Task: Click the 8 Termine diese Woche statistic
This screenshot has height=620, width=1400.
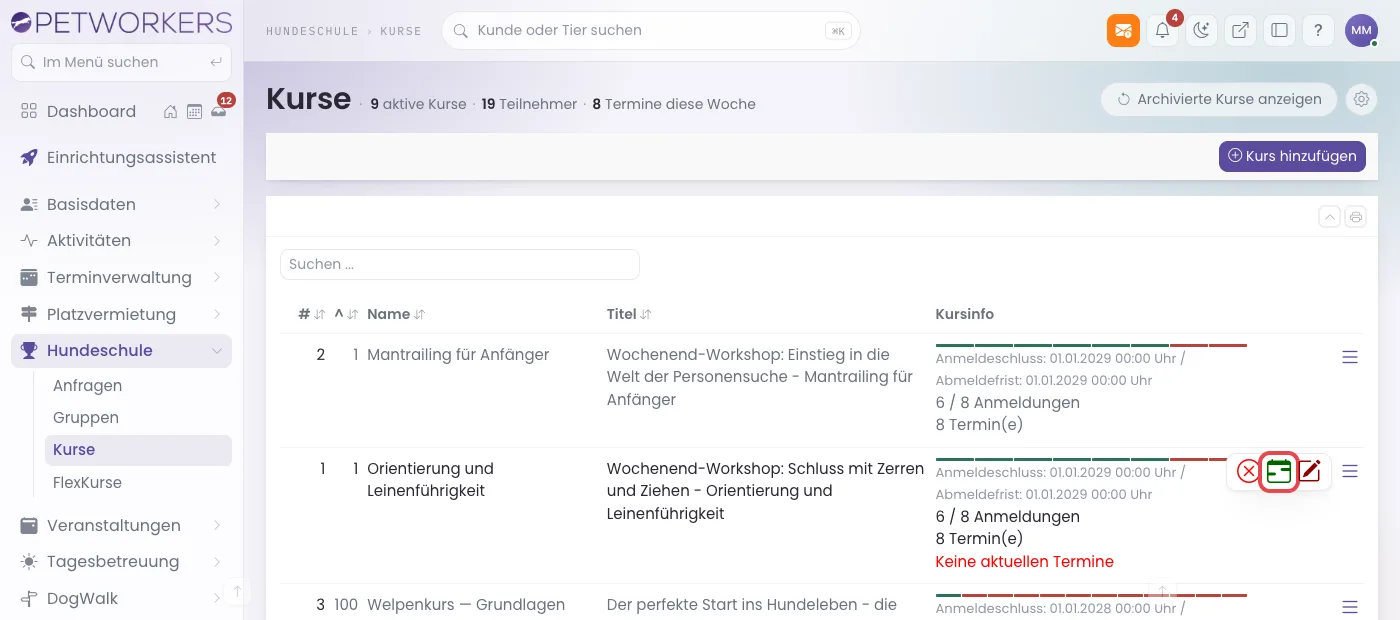Action: [674, 104]
